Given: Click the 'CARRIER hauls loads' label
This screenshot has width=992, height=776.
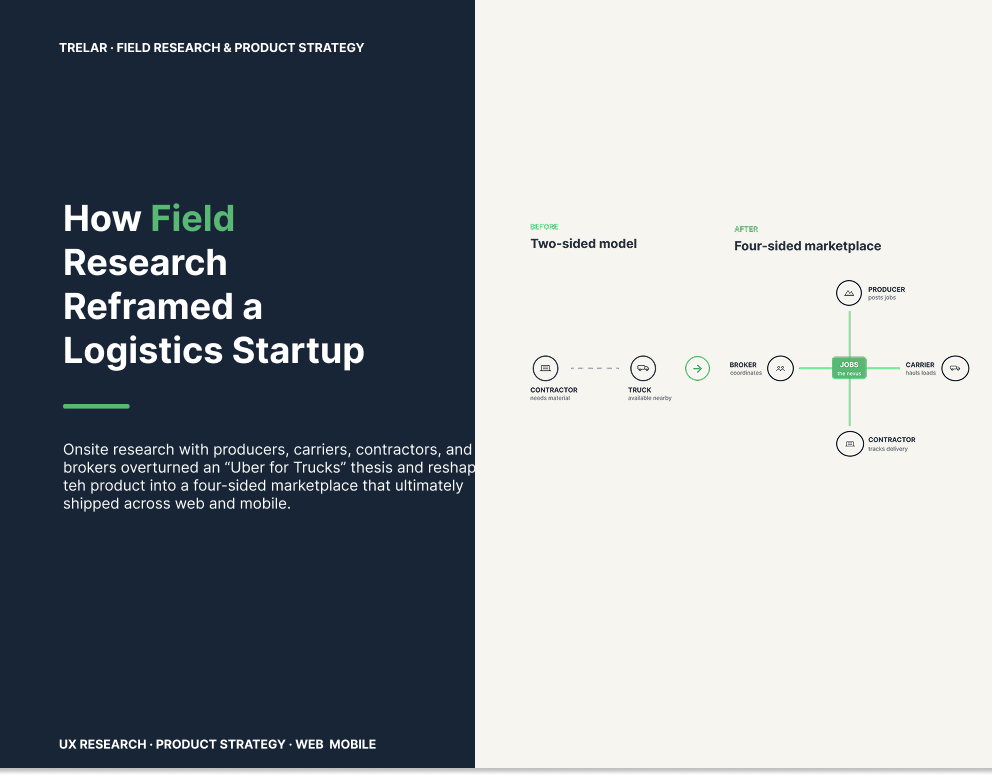Looking at the screenshot, I should point(921,368).
